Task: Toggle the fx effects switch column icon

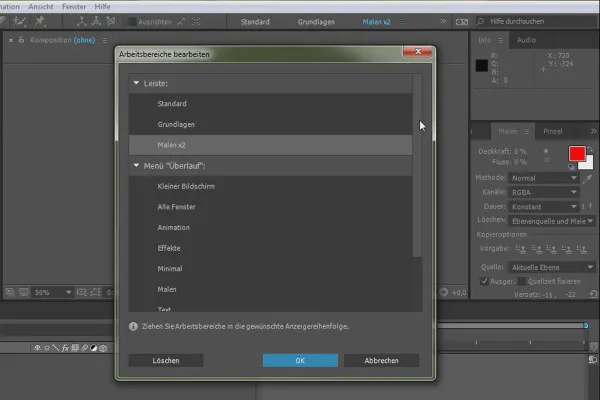Action: (x=65, y=348)
